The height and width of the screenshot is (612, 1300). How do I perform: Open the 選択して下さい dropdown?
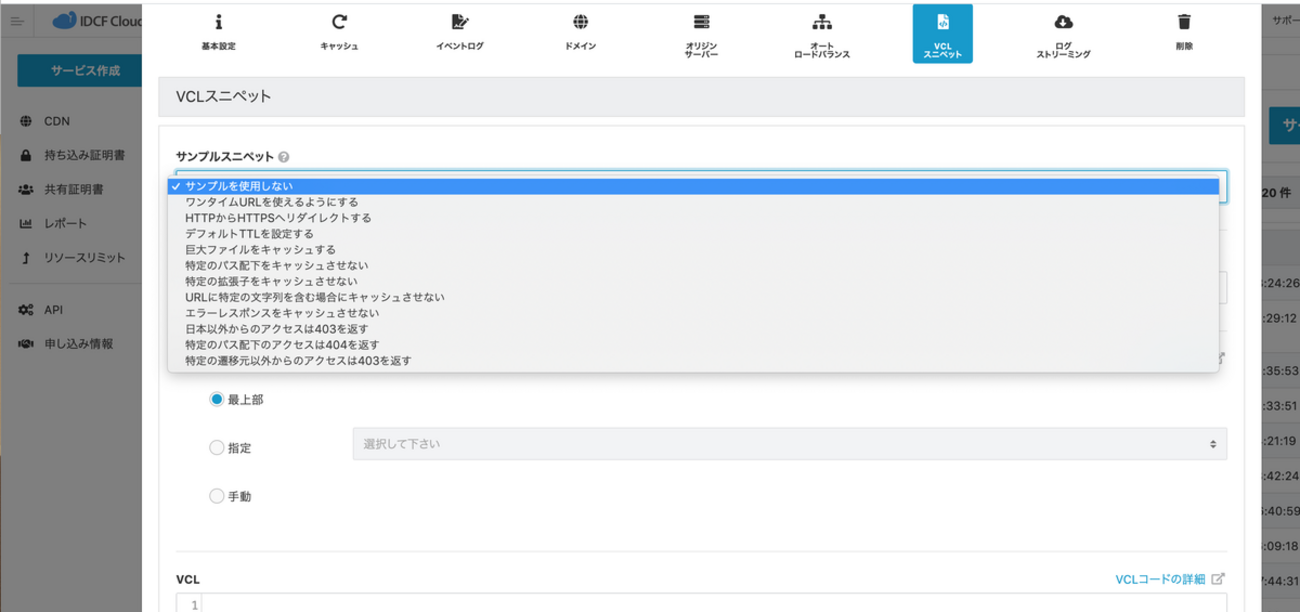point(789,443)
